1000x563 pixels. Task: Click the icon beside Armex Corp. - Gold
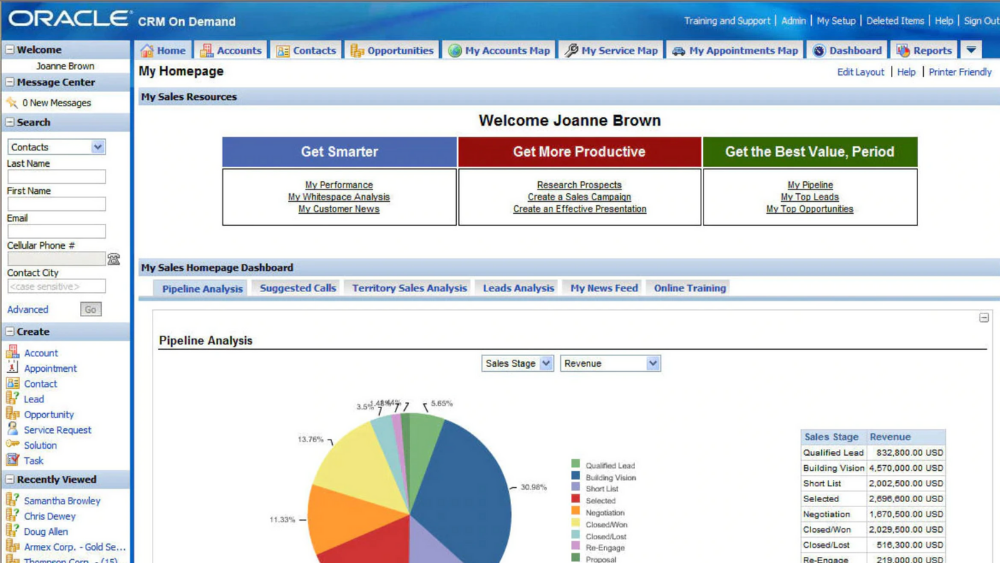[13, 546]
